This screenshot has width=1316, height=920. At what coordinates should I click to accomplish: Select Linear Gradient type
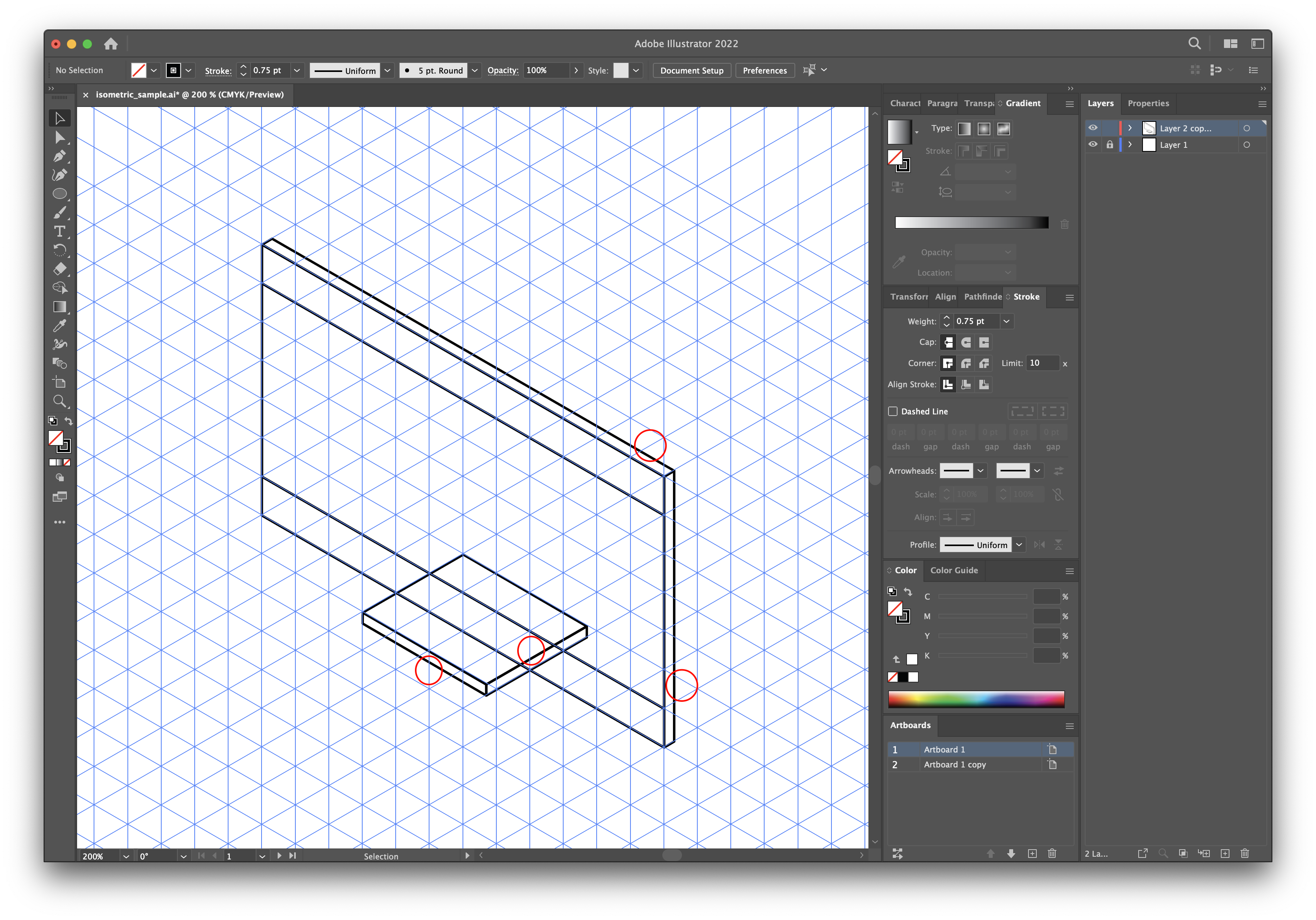pos(965,129)
